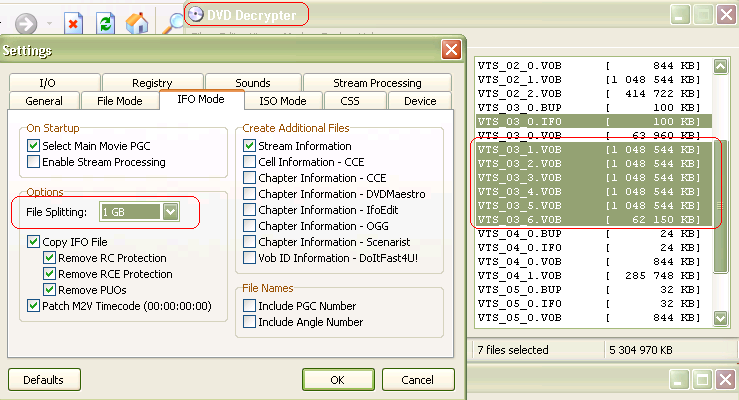Toggle Stream Information checkbox
Image resolution: width=739 pixels, height=400 pixels.
[x=249, y=146]
